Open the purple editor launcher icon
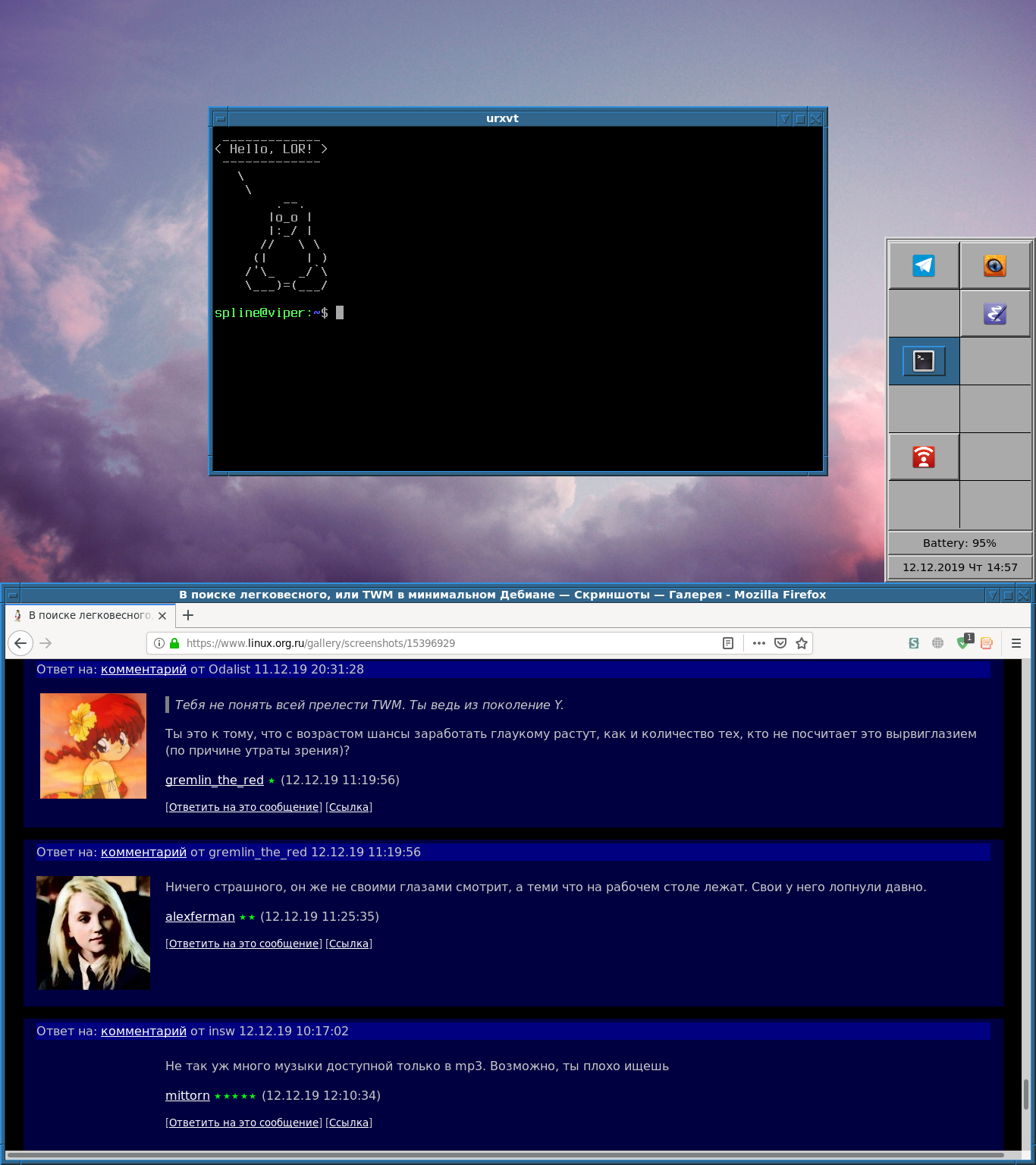Image resolution: width=1036 pixels, height=1165 pixels. [x=995, y=313]
